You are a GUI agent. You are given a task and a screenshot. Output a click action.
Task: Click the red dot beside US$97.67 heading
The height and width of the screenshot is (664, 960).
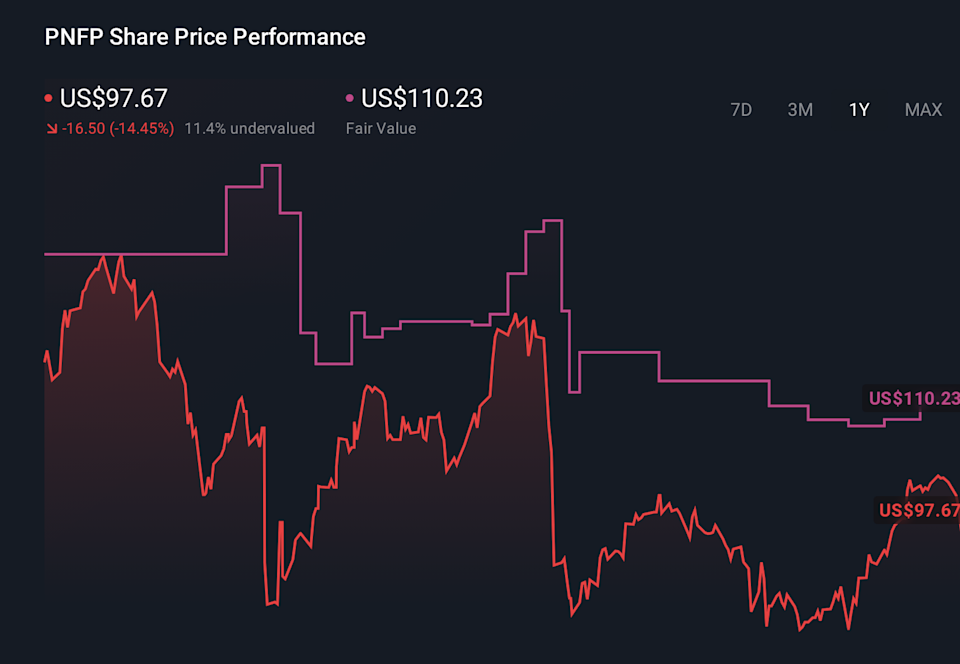(49, 99)
